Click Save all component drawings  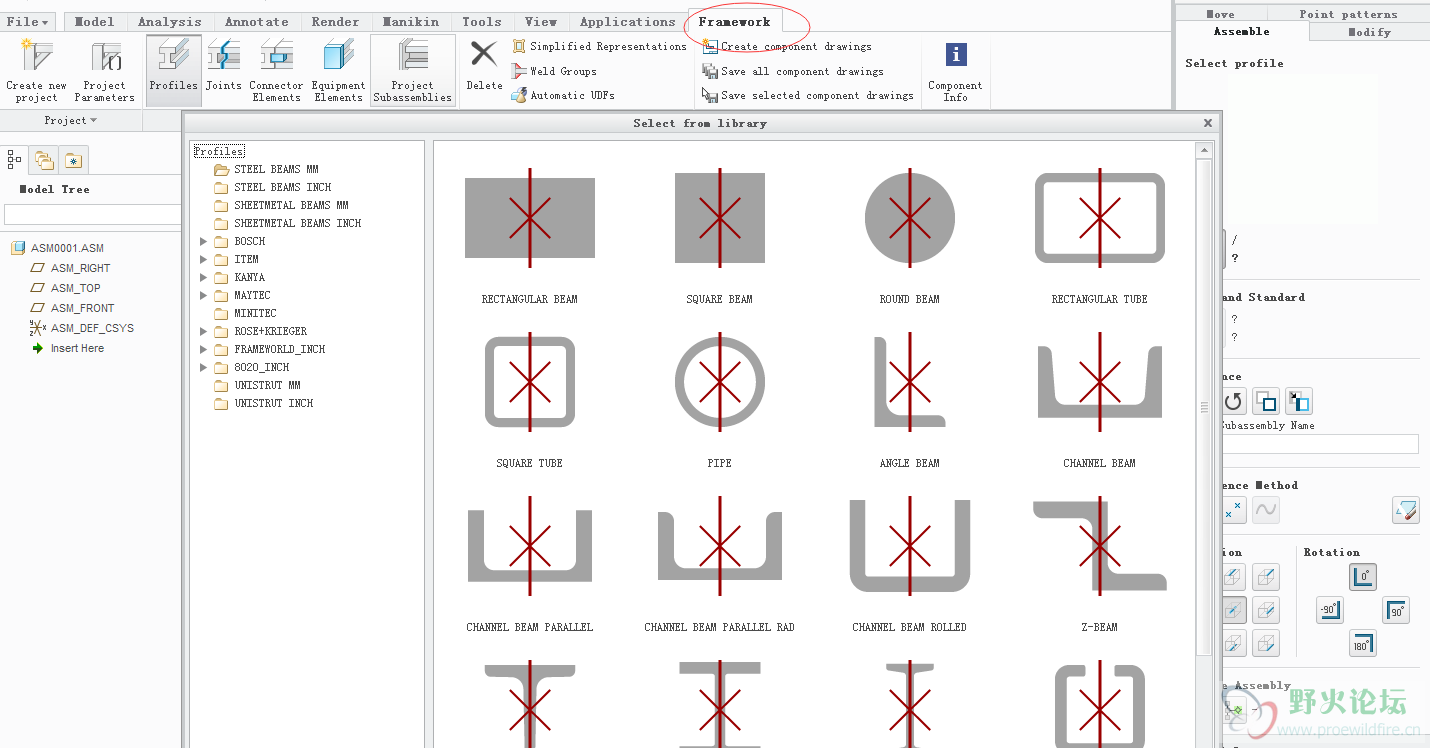coord(793,71)
